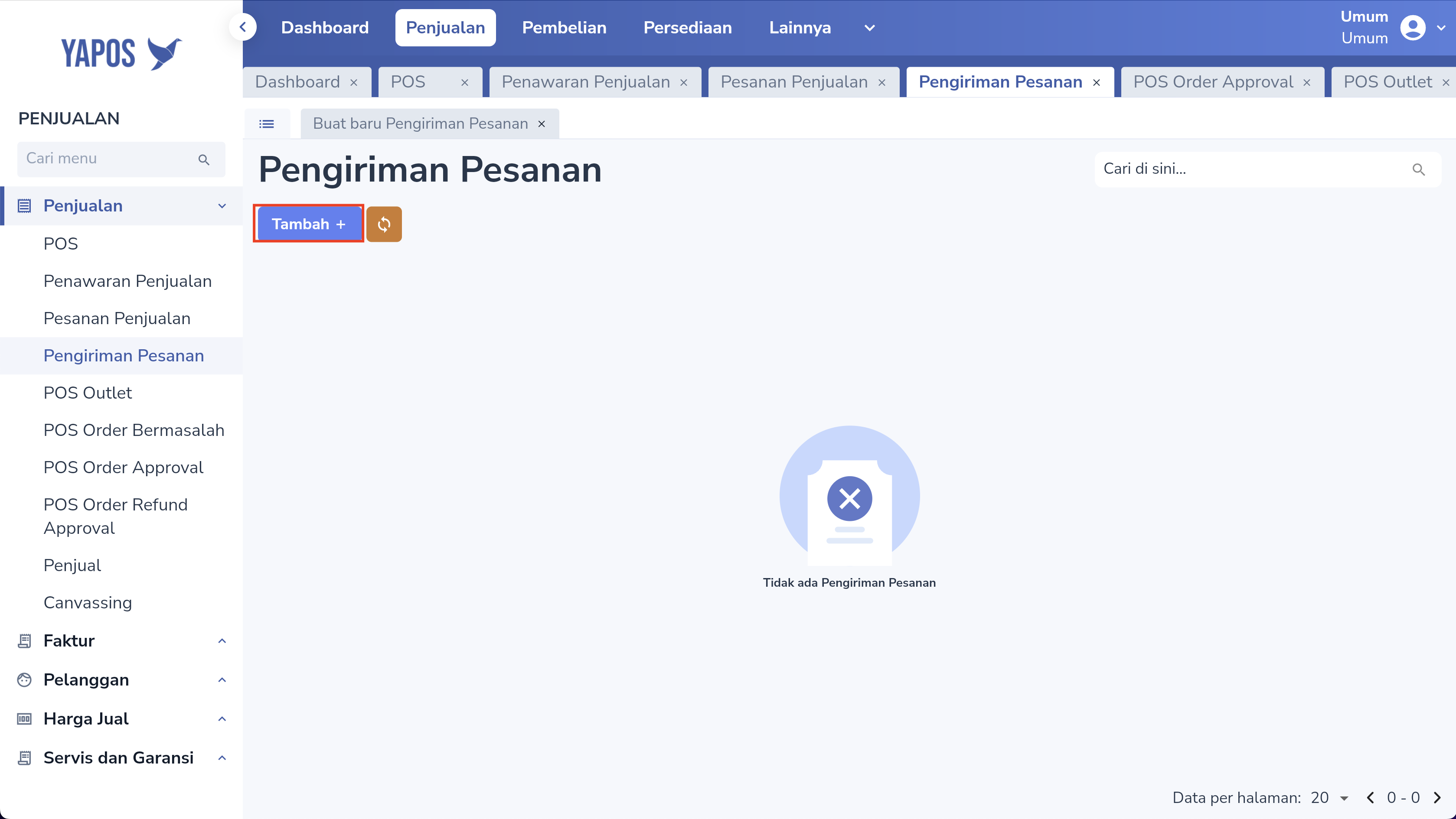
Task: Expand the Harga Jual section chevron
Action: (222, 718)
